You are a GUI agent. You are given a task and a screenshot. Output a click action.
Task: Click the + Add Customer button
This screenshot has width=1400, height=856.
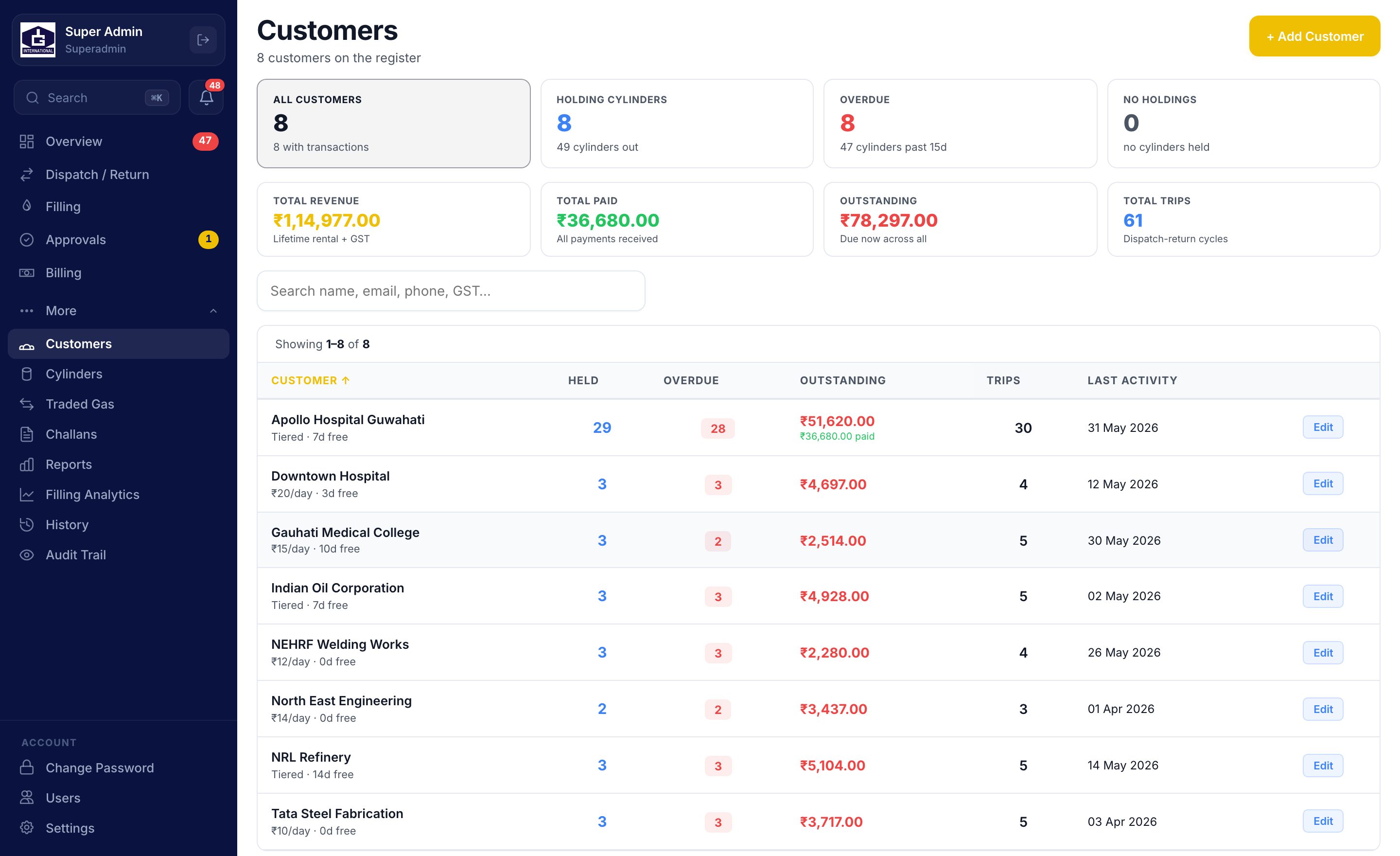(1314, 36)
